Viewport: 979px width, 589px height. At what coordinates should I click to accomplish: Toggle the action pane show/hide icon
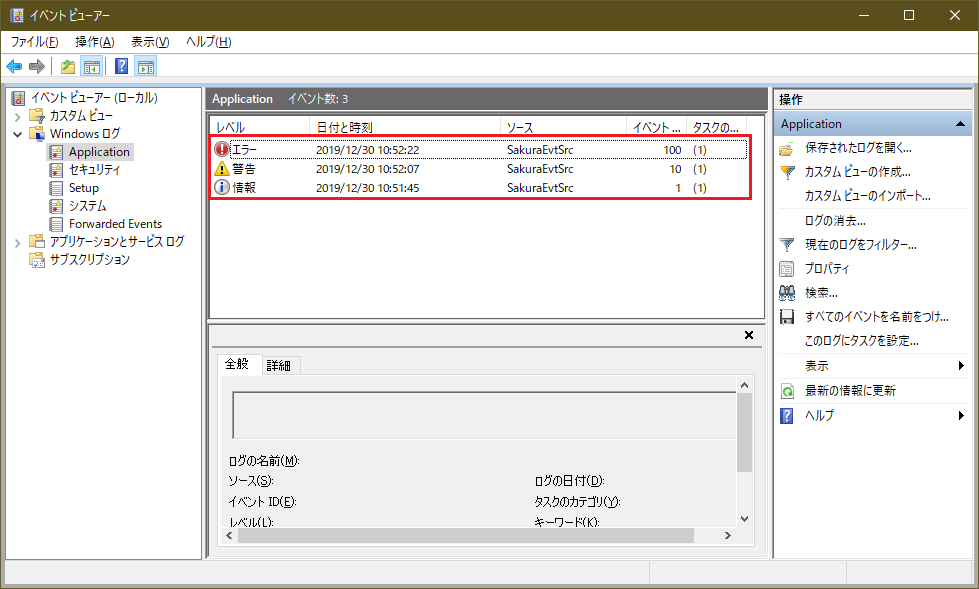[146, 67]
